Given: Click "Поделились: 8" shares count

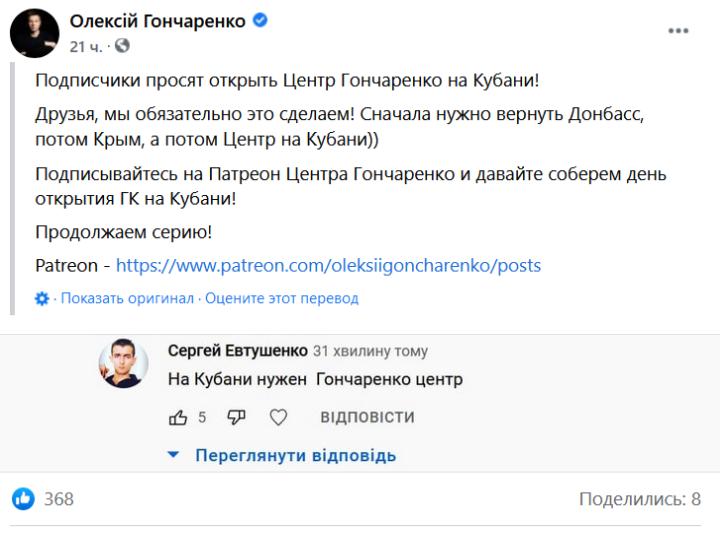Looking at the screenshot, I should click(639, 498).
